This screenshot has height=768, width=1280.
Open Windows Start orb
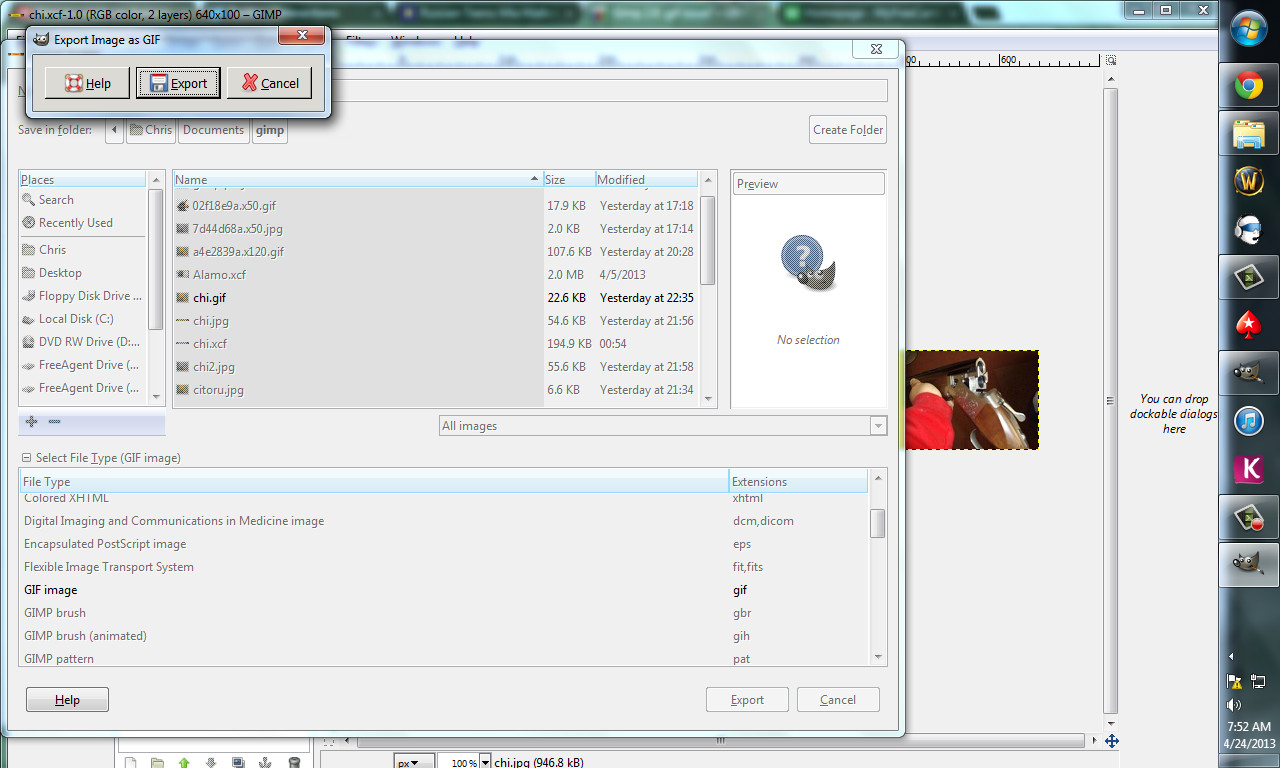point(1249,27)
